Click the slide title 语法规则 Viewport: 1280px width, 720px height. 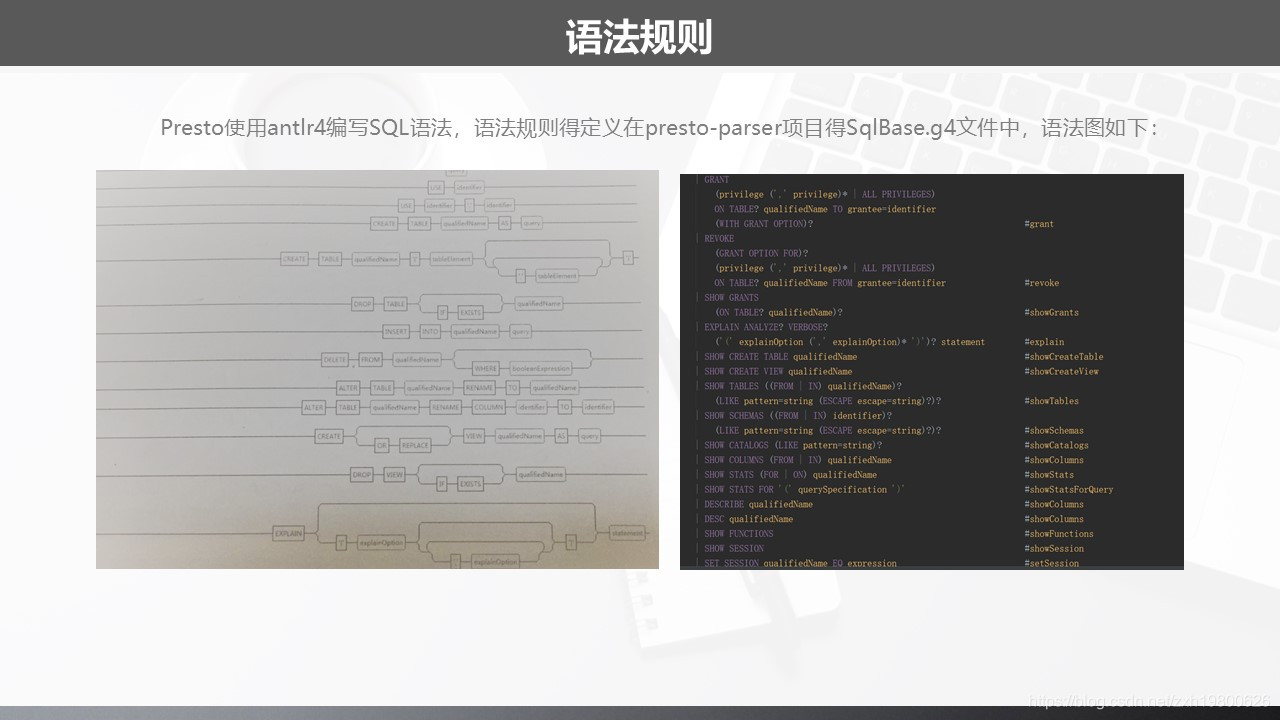pos(639,37)
